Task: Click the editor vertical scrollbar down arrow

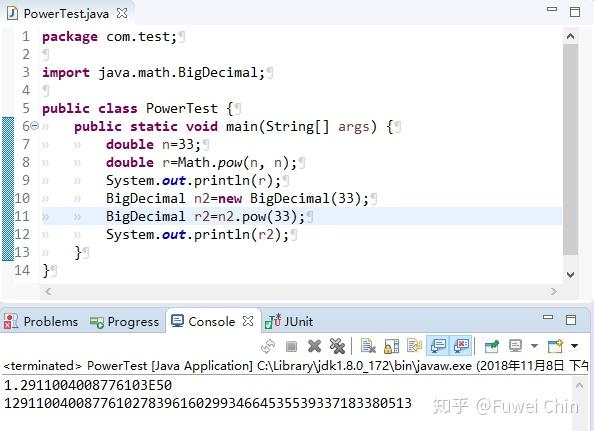Action: click(571, 275)
